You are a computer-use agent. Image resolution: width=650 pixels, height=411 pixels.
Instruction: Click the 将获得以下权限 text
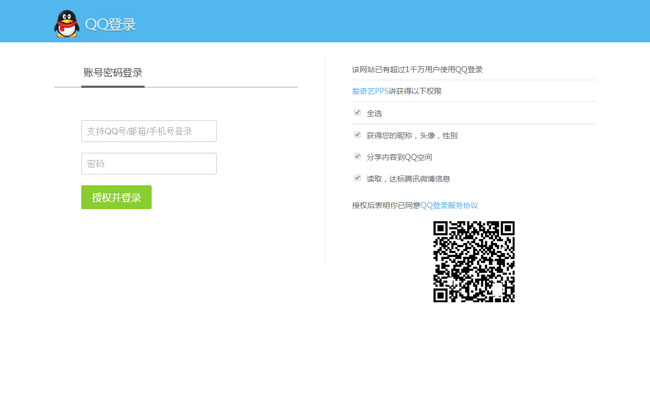pos(414,91)
